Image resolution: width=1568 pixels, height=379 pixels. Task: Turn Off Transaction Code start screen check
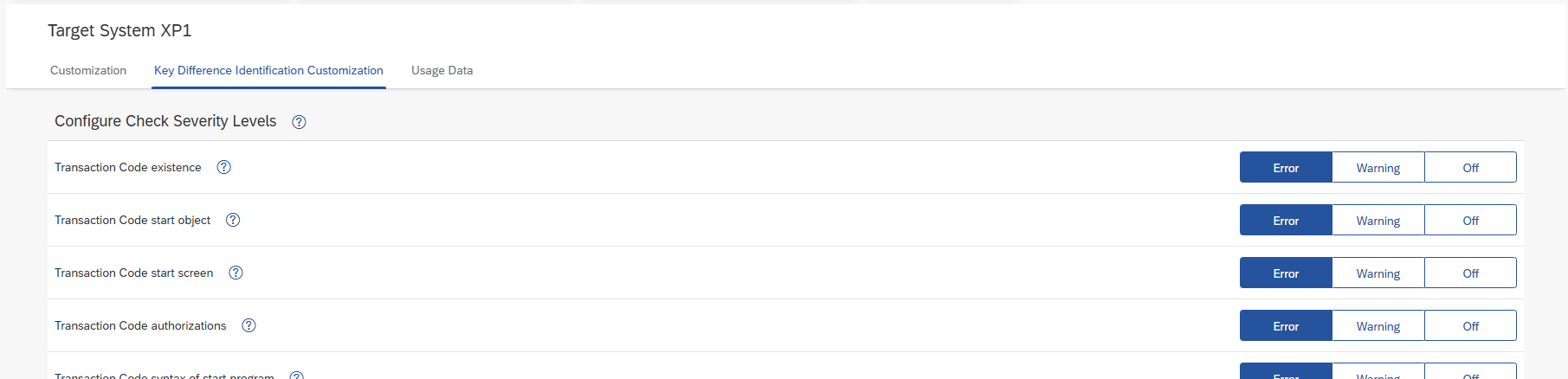click(x=1470, y=273)
